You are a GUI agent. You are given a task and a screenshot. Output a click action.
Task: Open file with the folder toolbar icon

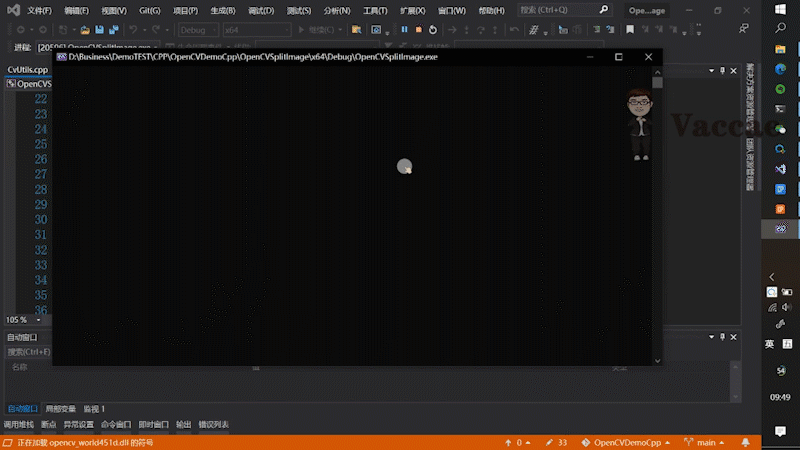85,30
